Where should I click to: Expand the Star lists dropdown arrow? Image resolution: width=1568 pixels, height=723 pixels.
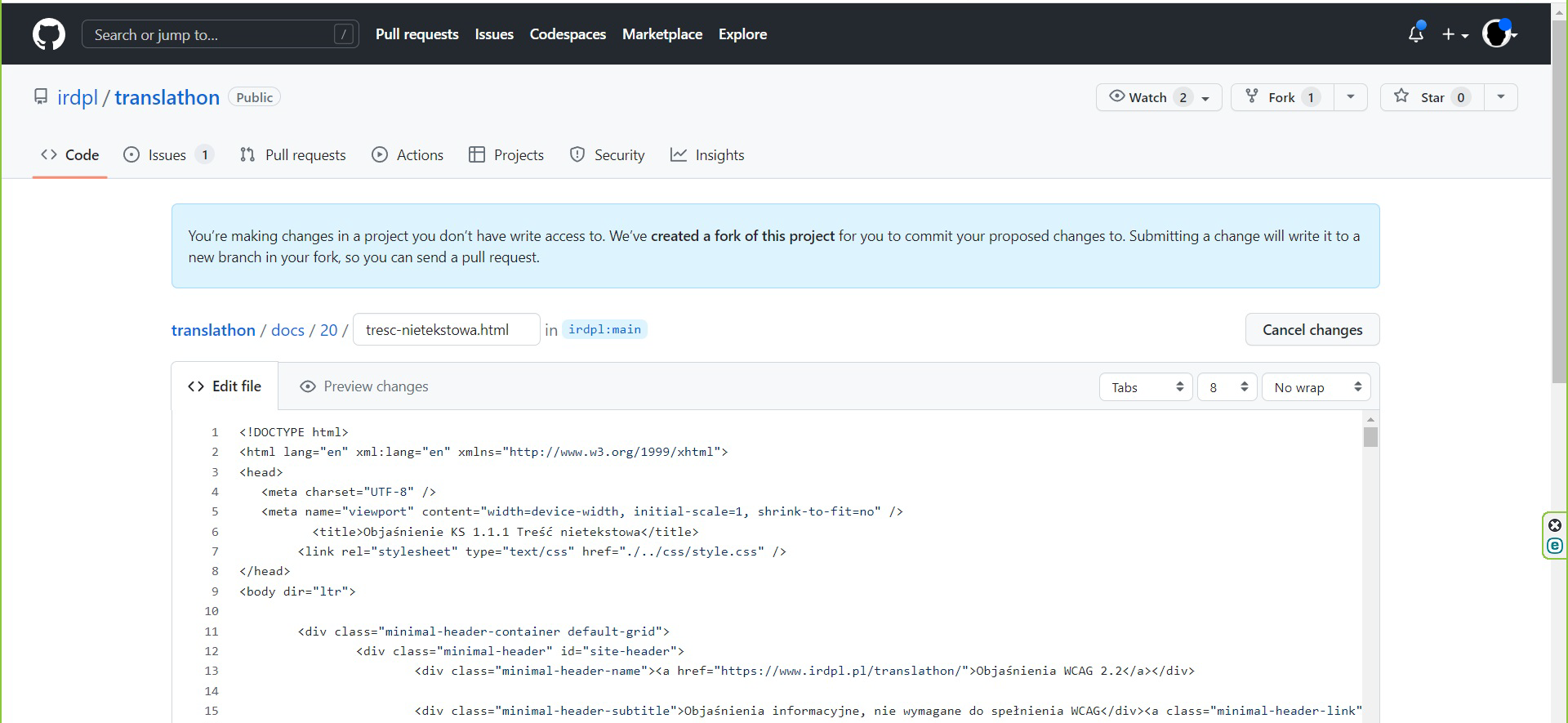(1501, 97)
